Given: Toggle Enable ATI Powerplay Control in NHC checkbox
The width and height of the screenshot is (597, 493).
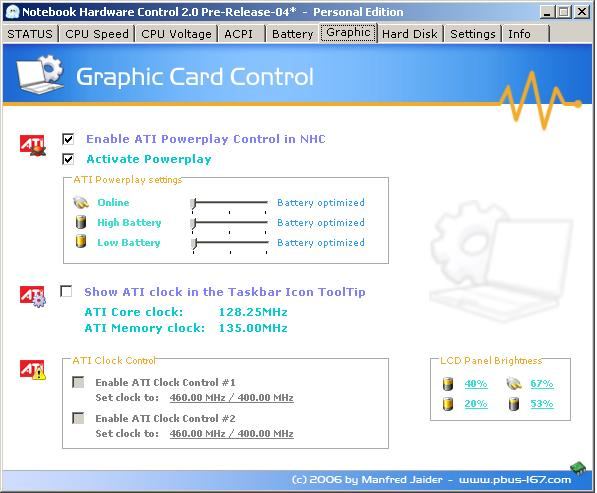Looking at the screenshot, I should point(68,139).
